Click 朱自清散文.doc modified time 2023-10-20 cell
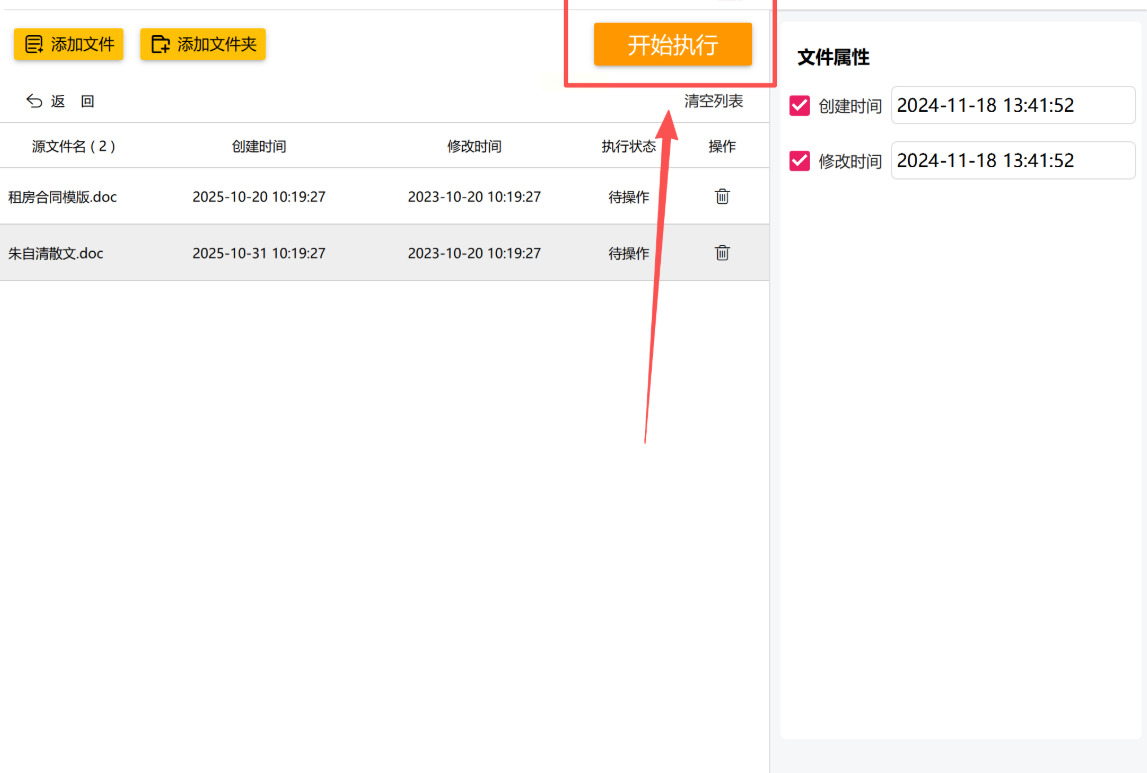The image size is (1147, 773). point(474,253)
